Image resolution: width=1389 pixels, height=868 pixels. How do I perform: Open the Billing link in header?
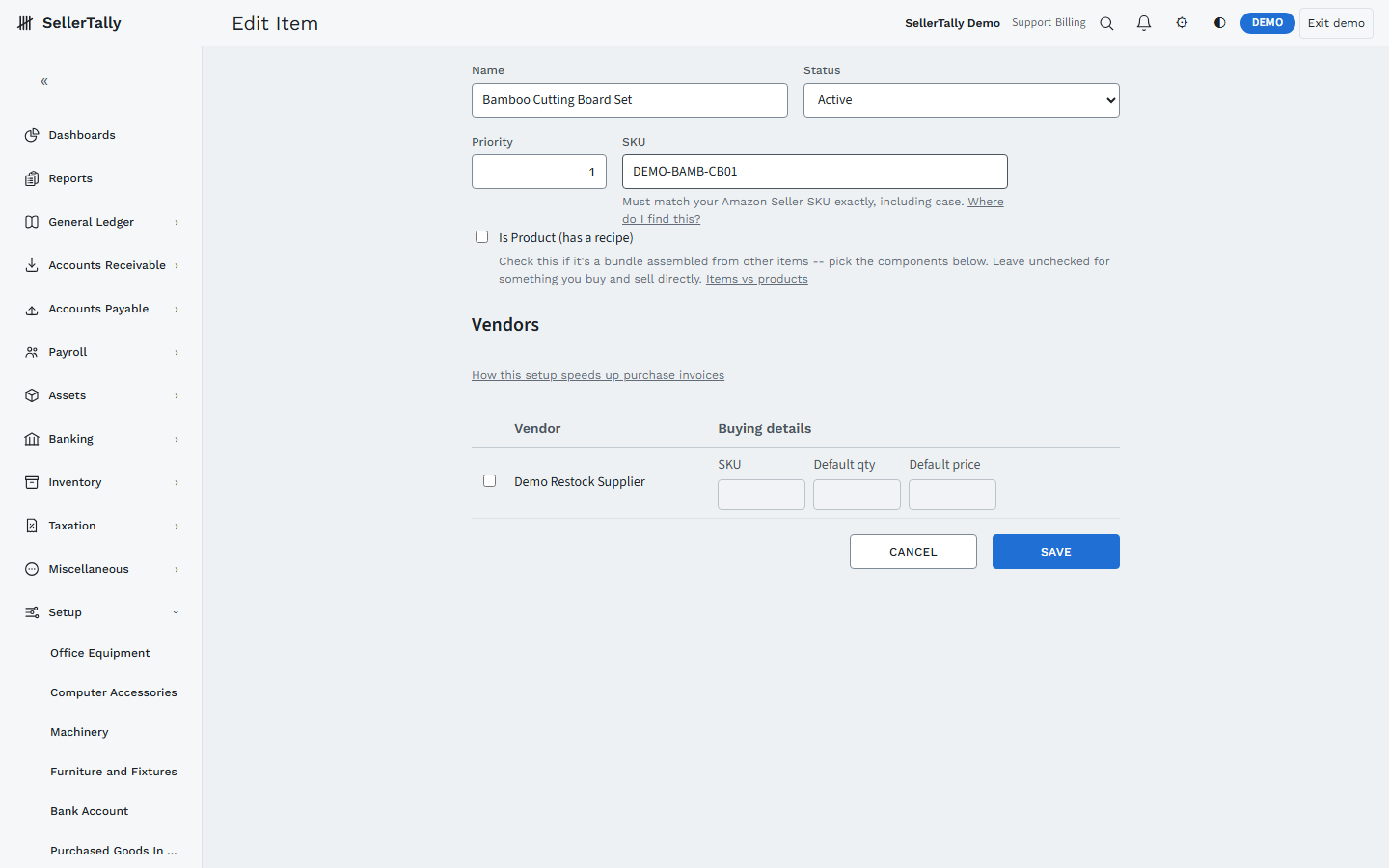click(x=1071, y=23)
